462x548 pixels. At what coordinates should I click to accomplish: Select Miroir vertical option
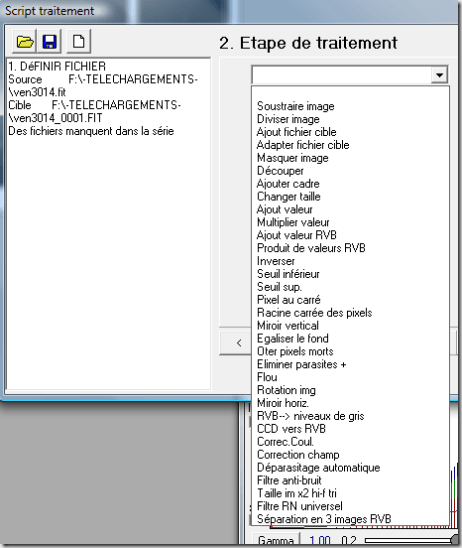coord(288,325)
